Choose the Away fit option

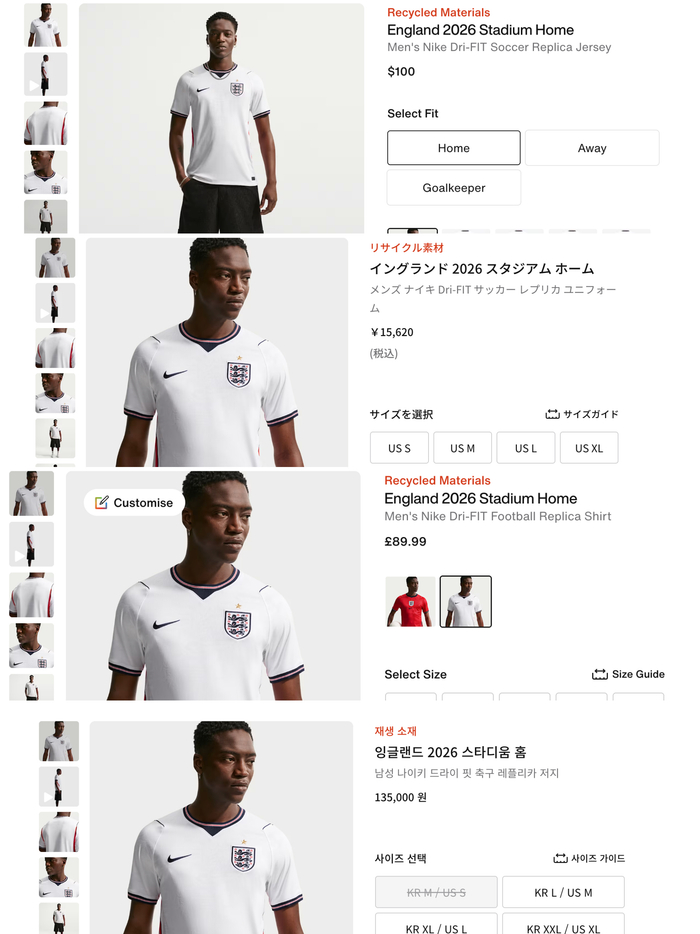[x=592, y=147]
